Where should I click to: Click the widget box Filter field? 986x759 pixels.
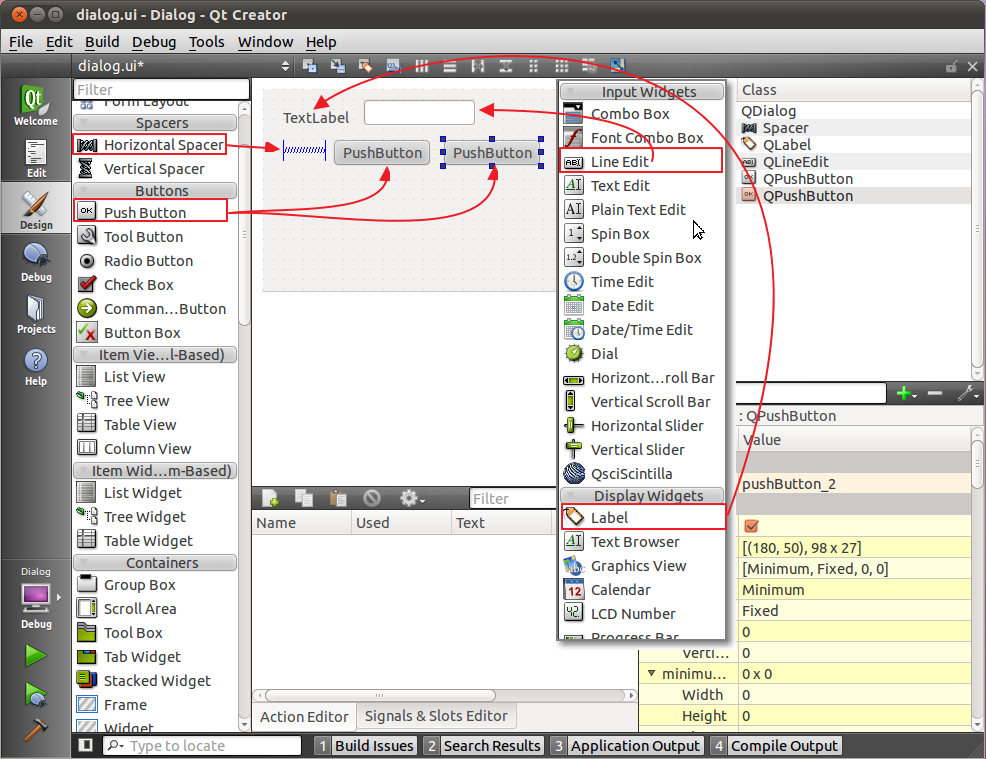click(162, 89)
